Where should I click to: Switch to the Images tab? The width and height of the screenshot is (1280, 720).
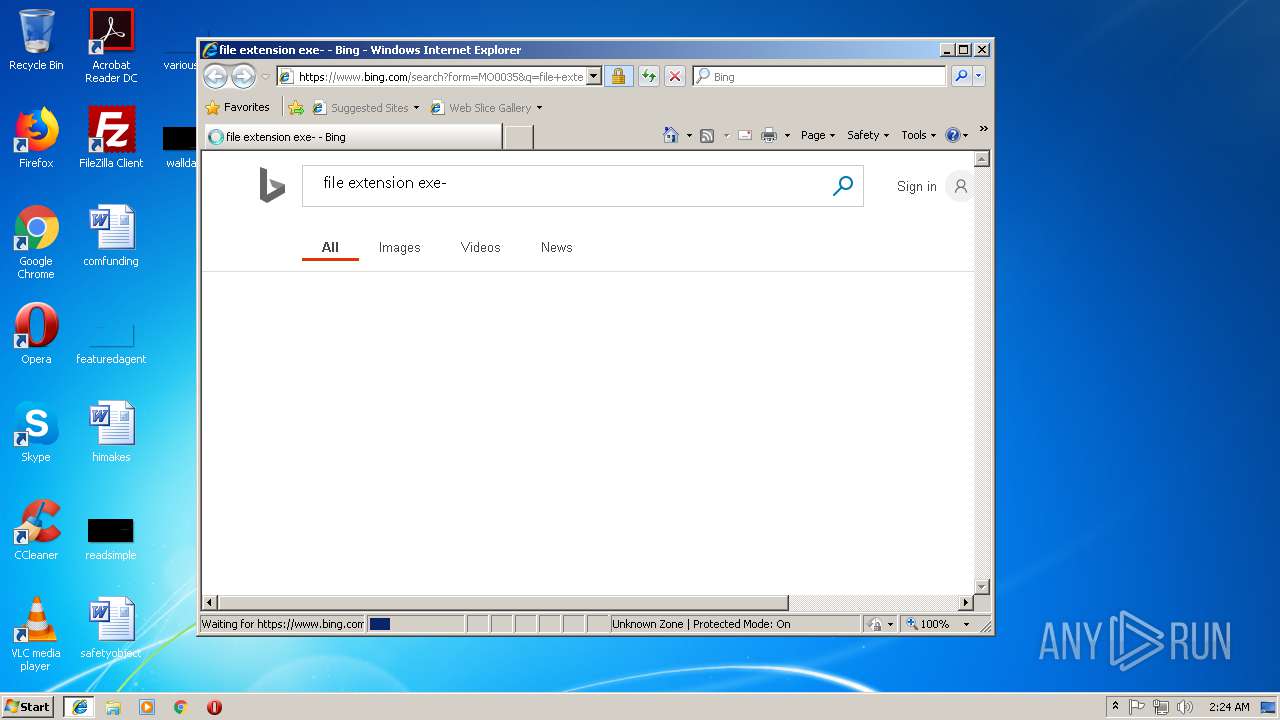point(399,248)
